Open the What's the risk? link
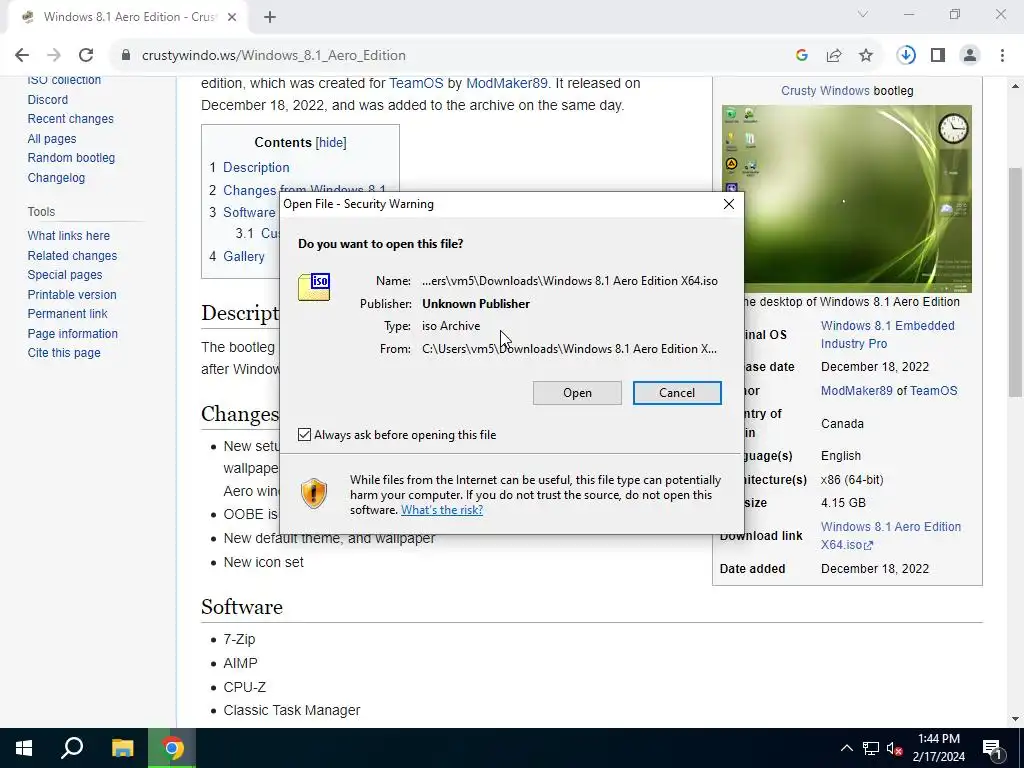Image resolution: width=1024 pixels, height=768 pixels. (x=442, y=510)
